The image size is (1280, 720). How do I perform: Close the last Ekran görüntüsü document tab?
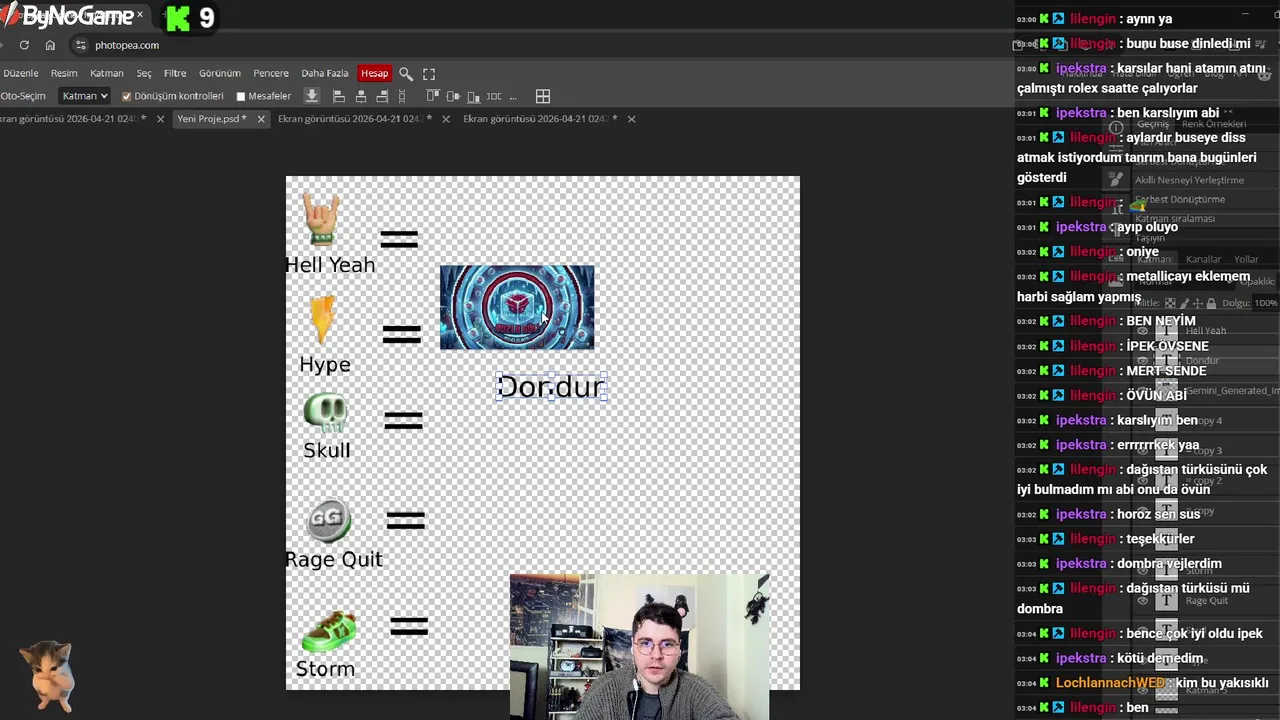pyautogui.click(x=630, y=118)
